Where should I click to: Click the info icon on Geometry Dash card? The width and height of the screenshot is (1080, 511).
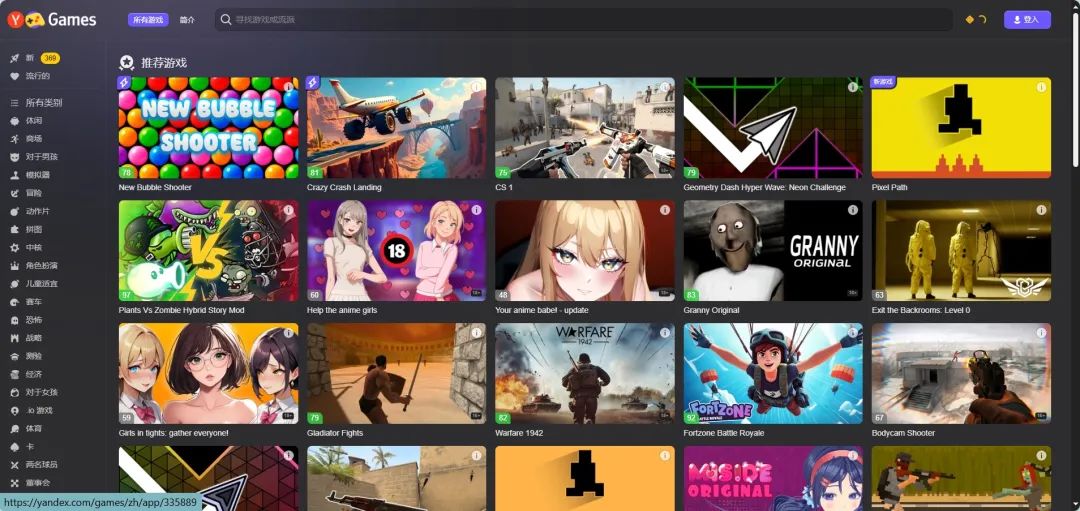pyautogui.click(x=853, y=87)
